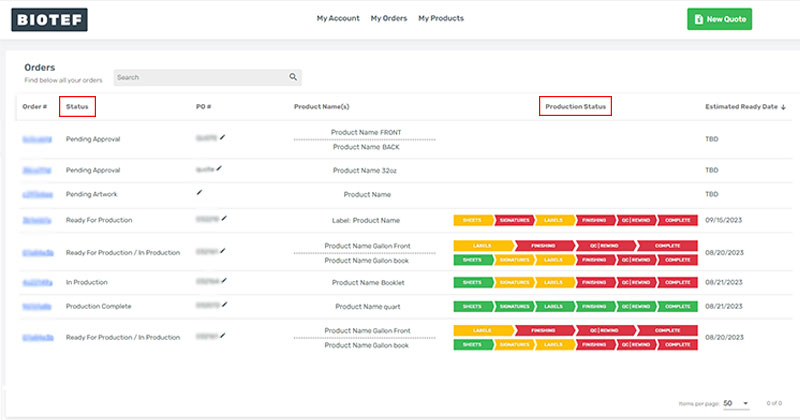800x420 pixels.
Task: Edit PO number for the Pending Artwork order
Action: point(200,192)
